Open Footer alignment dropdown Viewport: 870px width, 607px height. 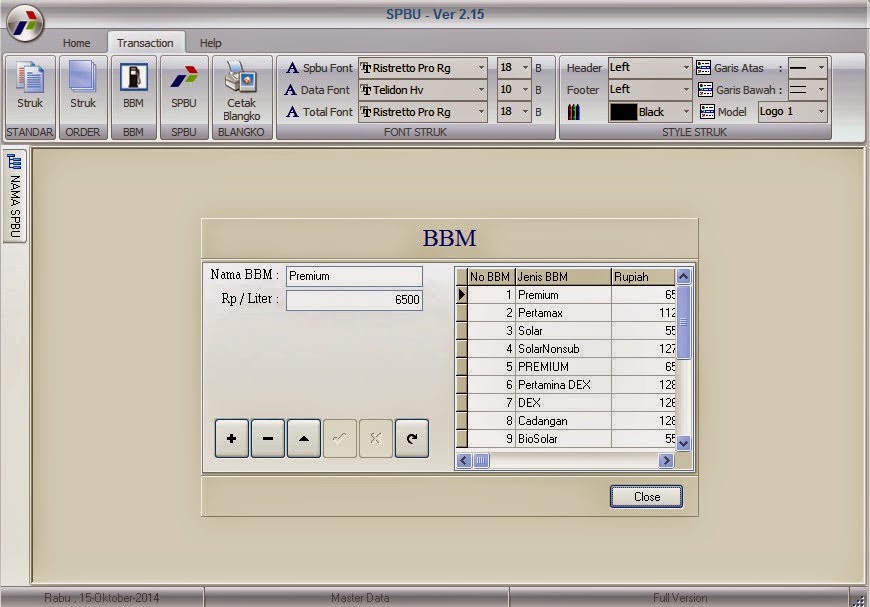click(x=686, y=89)
